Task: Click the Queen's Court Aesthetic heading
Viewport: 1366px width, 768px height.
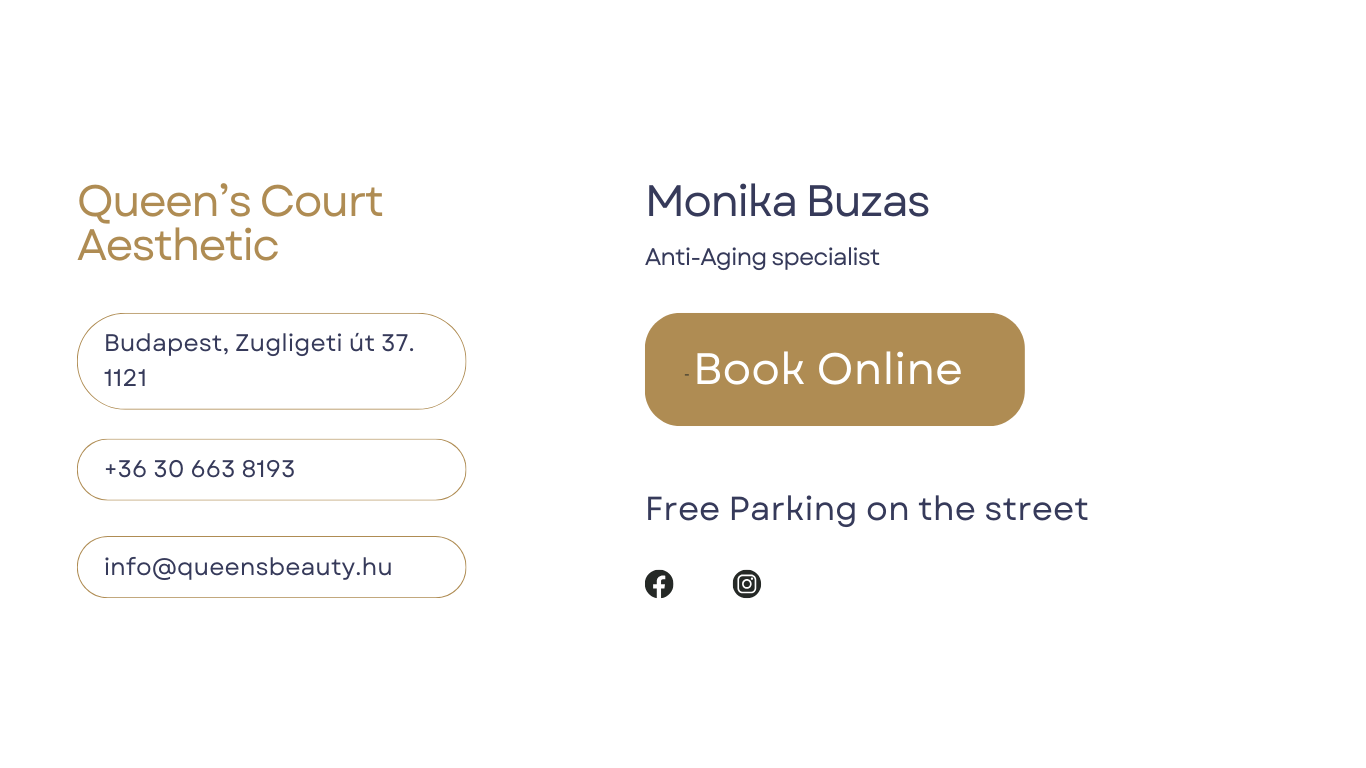Action: point(230,223)
